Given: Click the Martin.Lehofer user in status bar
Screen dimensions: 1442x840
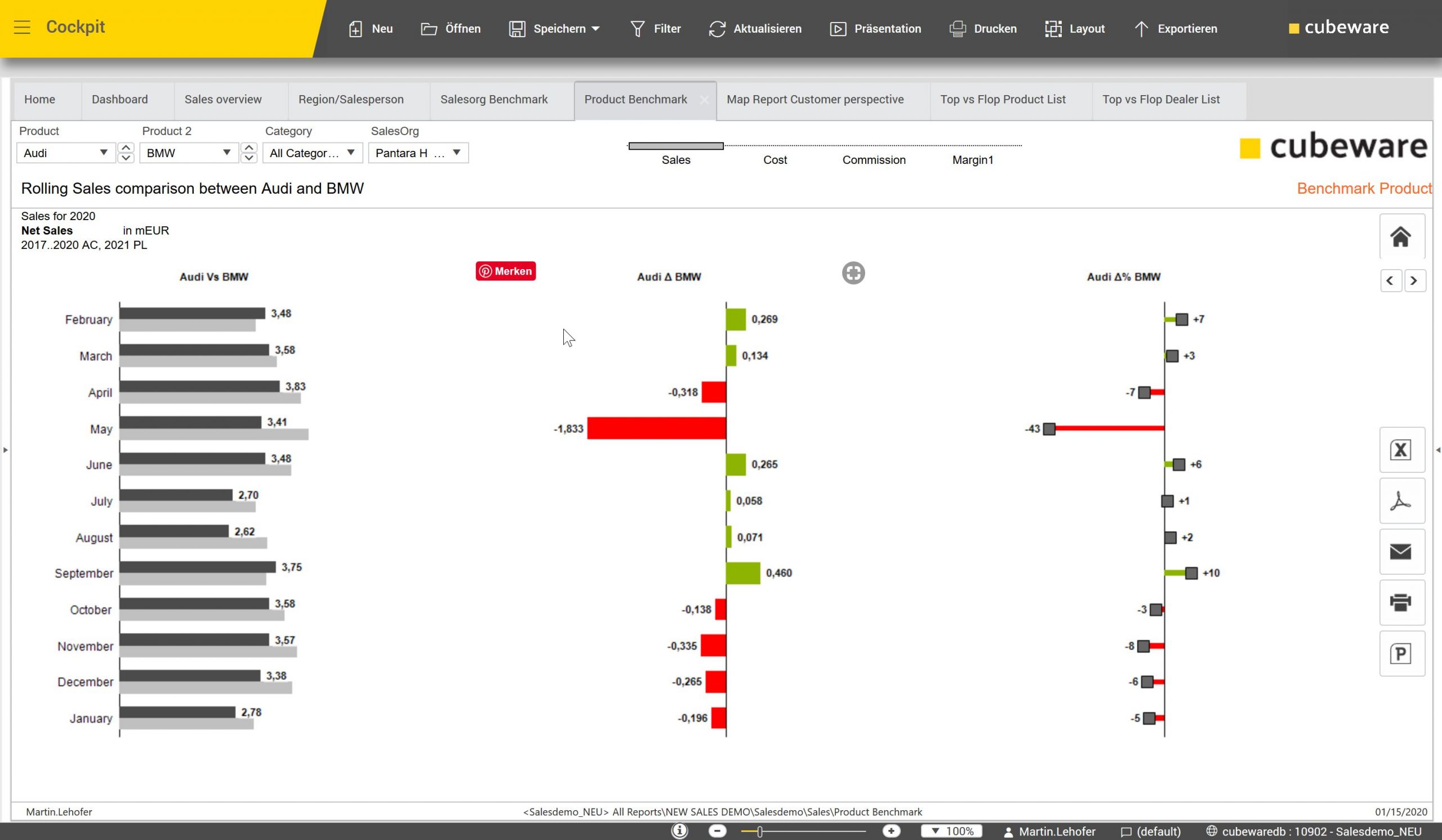Looking at the screenshot, I should [x=1049, y=832].
